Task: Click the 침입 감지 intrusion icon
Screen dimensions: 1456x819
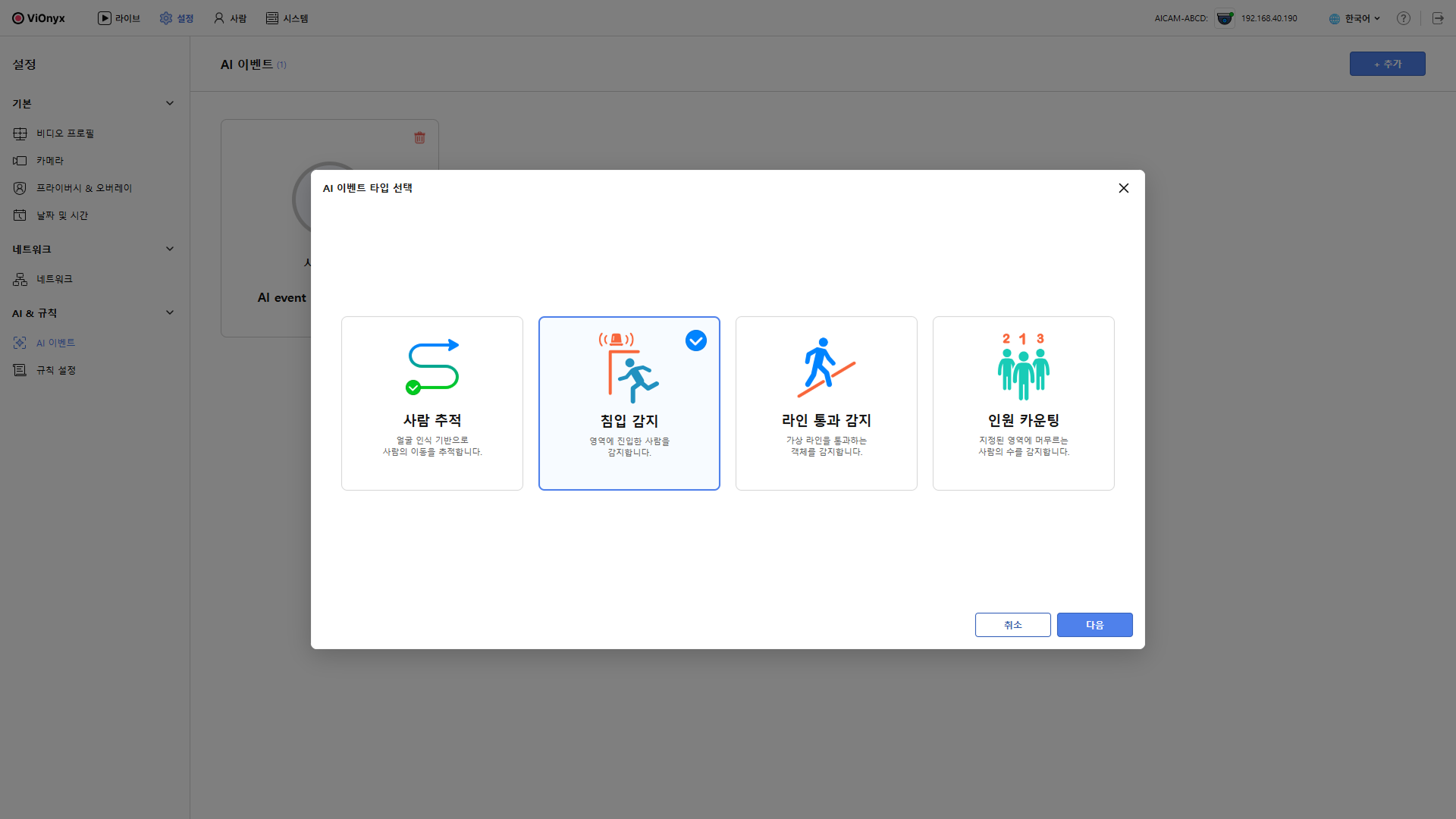Action: 629,368
